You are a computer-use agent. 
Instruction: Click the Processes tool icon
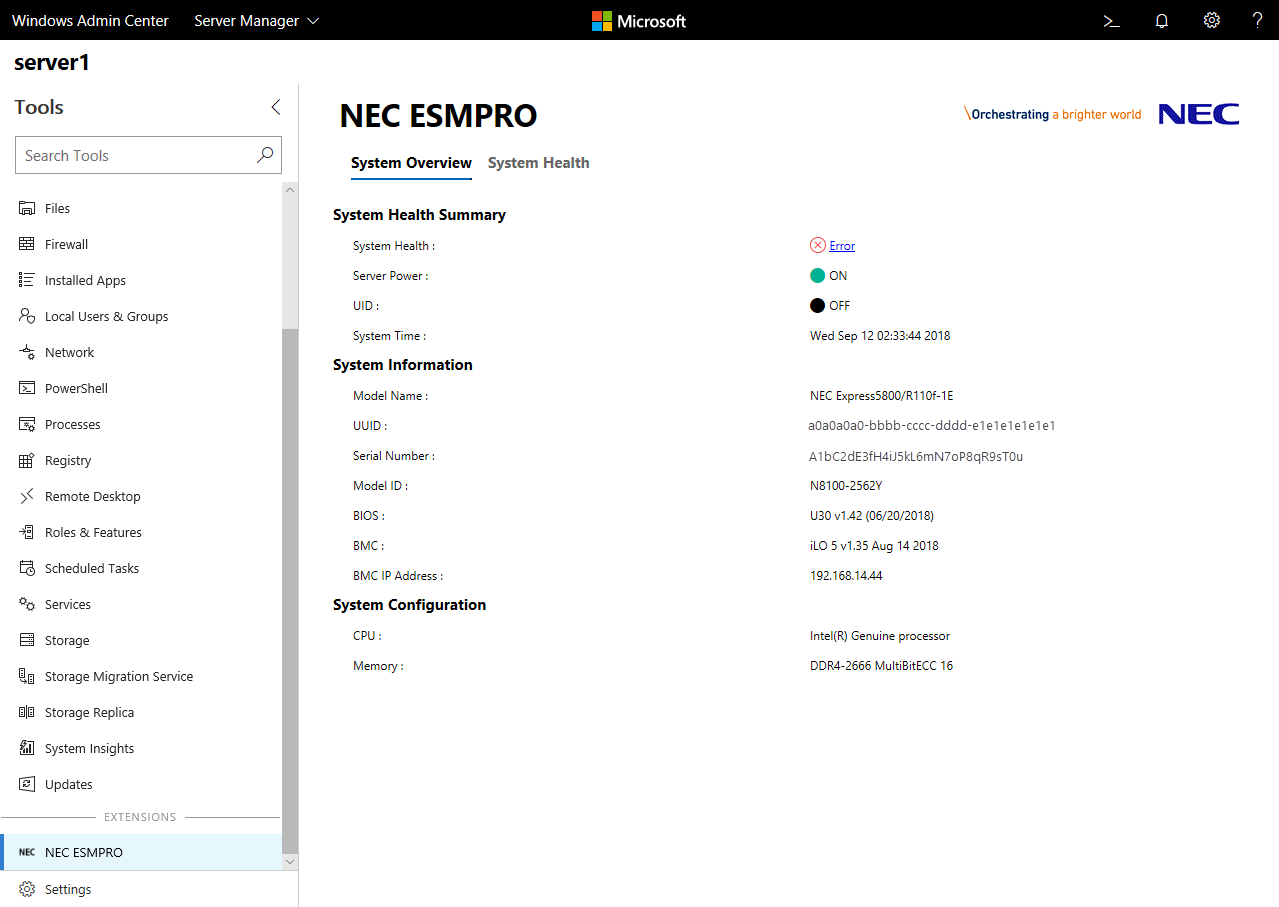tap(27, 424)
